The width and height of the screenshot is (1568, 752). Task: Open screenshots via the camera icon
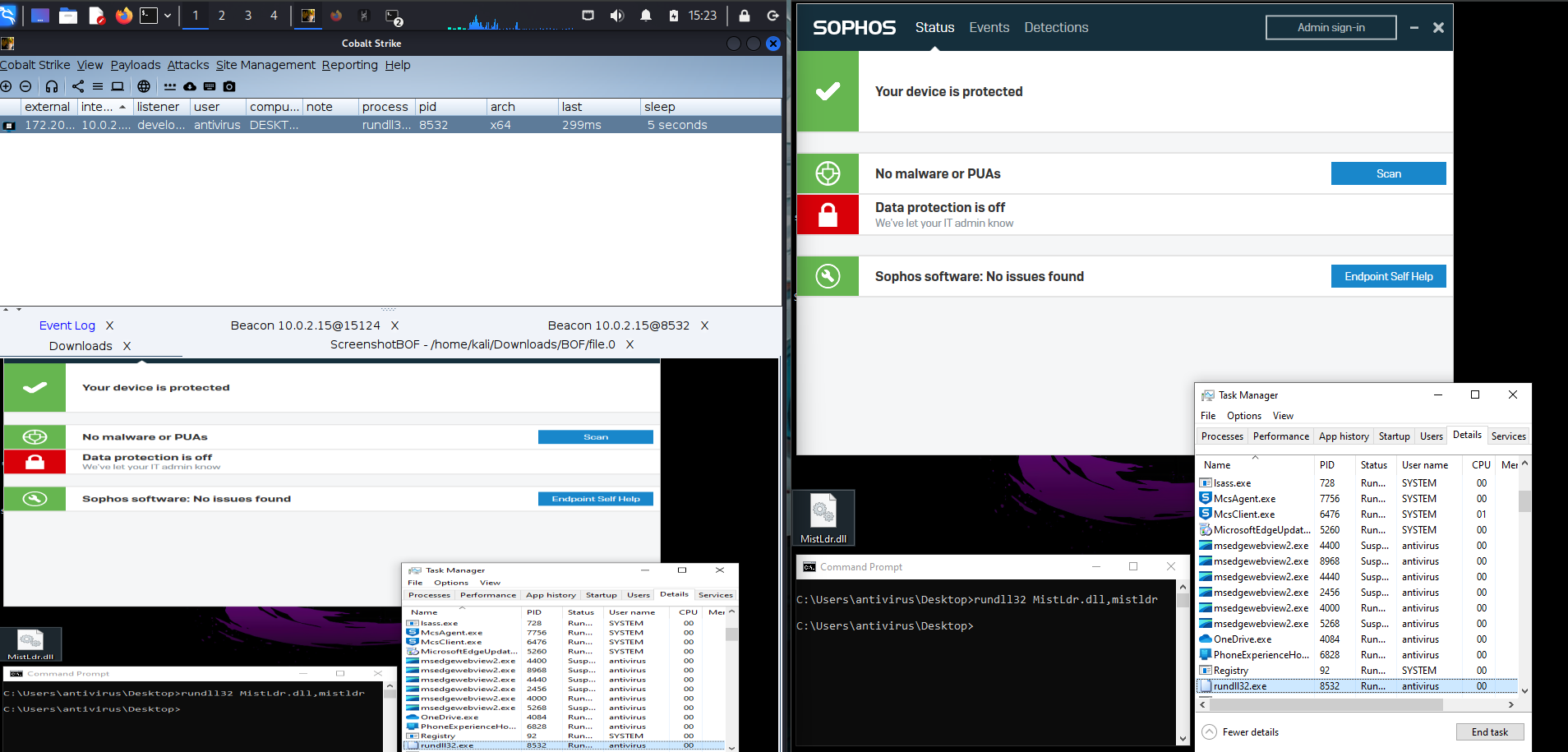click(x=229, y=86)
